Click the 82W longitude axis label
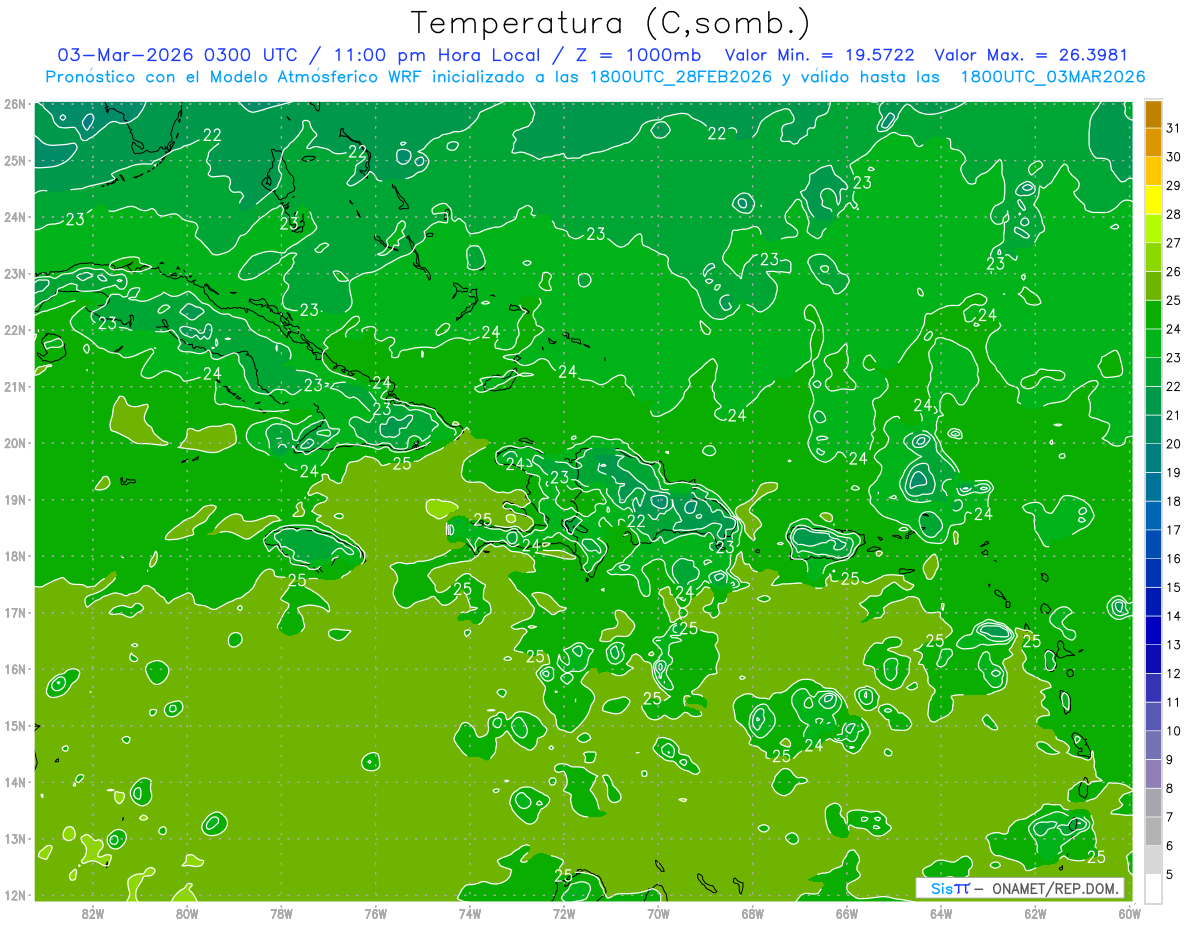This screenshot has height=927, width=1200. 92,913
